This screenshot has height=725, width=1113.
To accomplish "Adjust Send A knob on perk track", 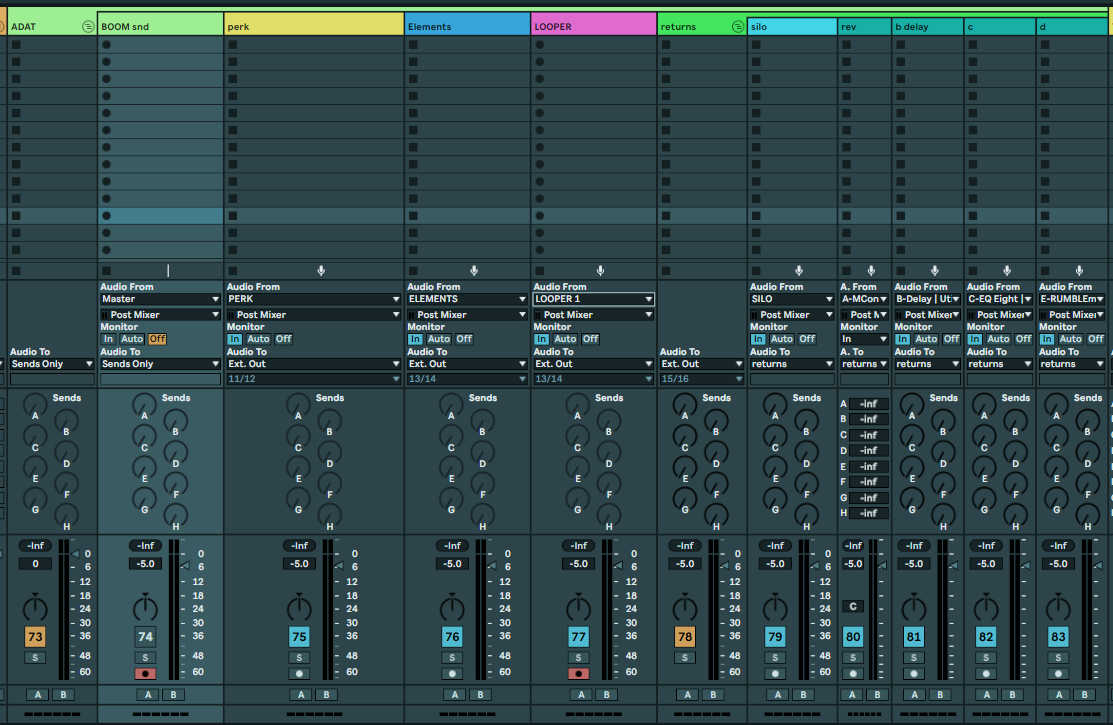I will pos(297,406).
